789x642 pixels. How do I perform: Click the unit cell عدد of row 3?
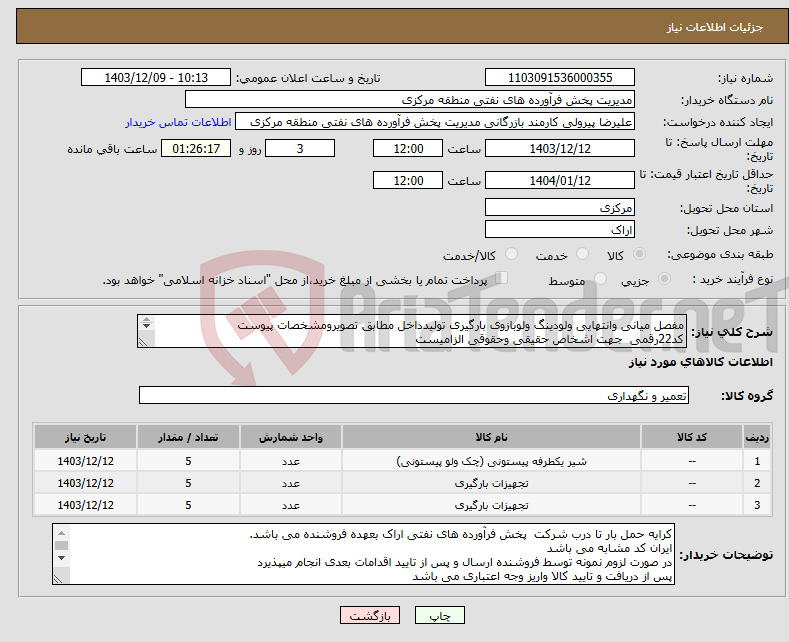pyautogui.click(x=291, y=505)
